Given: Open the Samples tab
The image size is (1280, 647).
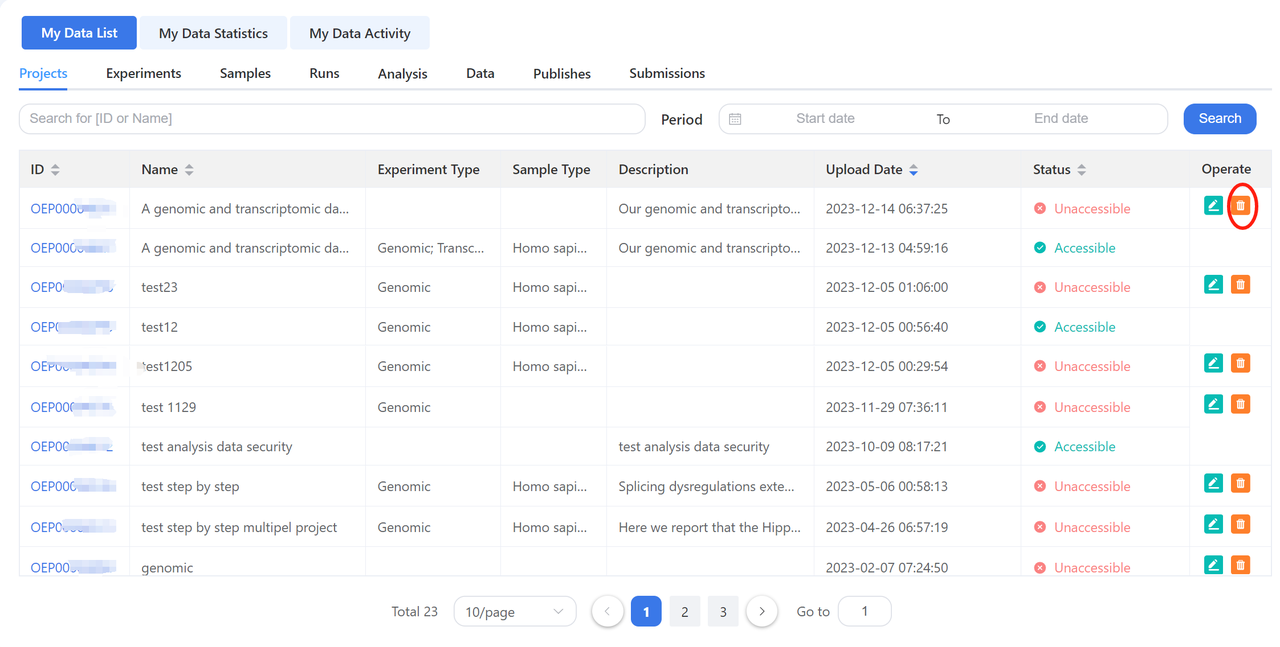Looking at the screenshot, I should pyautogui.click(x=244, y=73).
